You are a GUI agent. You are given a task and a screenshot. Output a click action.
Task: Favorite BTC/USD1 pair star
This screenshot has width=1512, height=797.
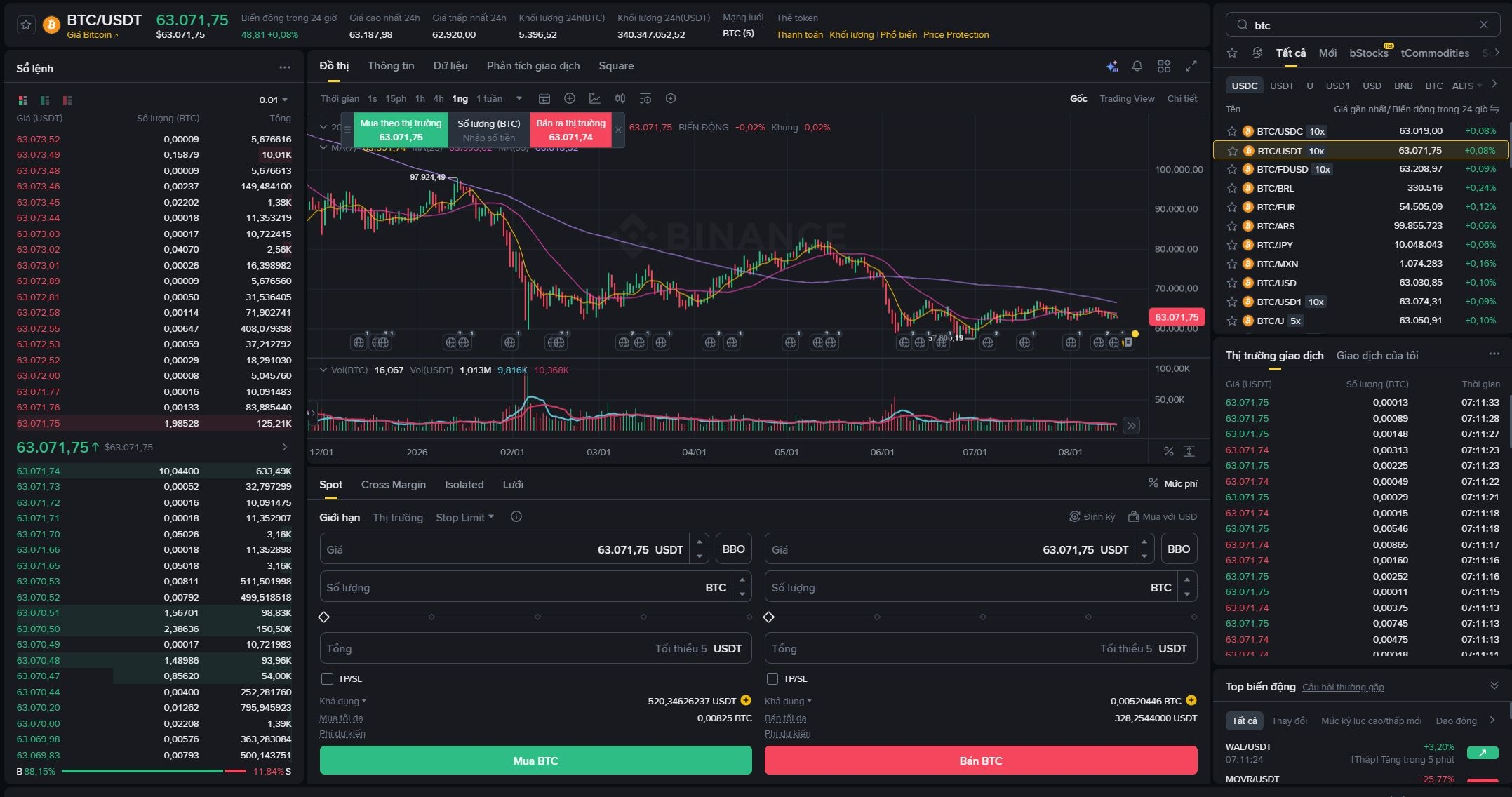pyautogui.click(x=1232, y=302)
